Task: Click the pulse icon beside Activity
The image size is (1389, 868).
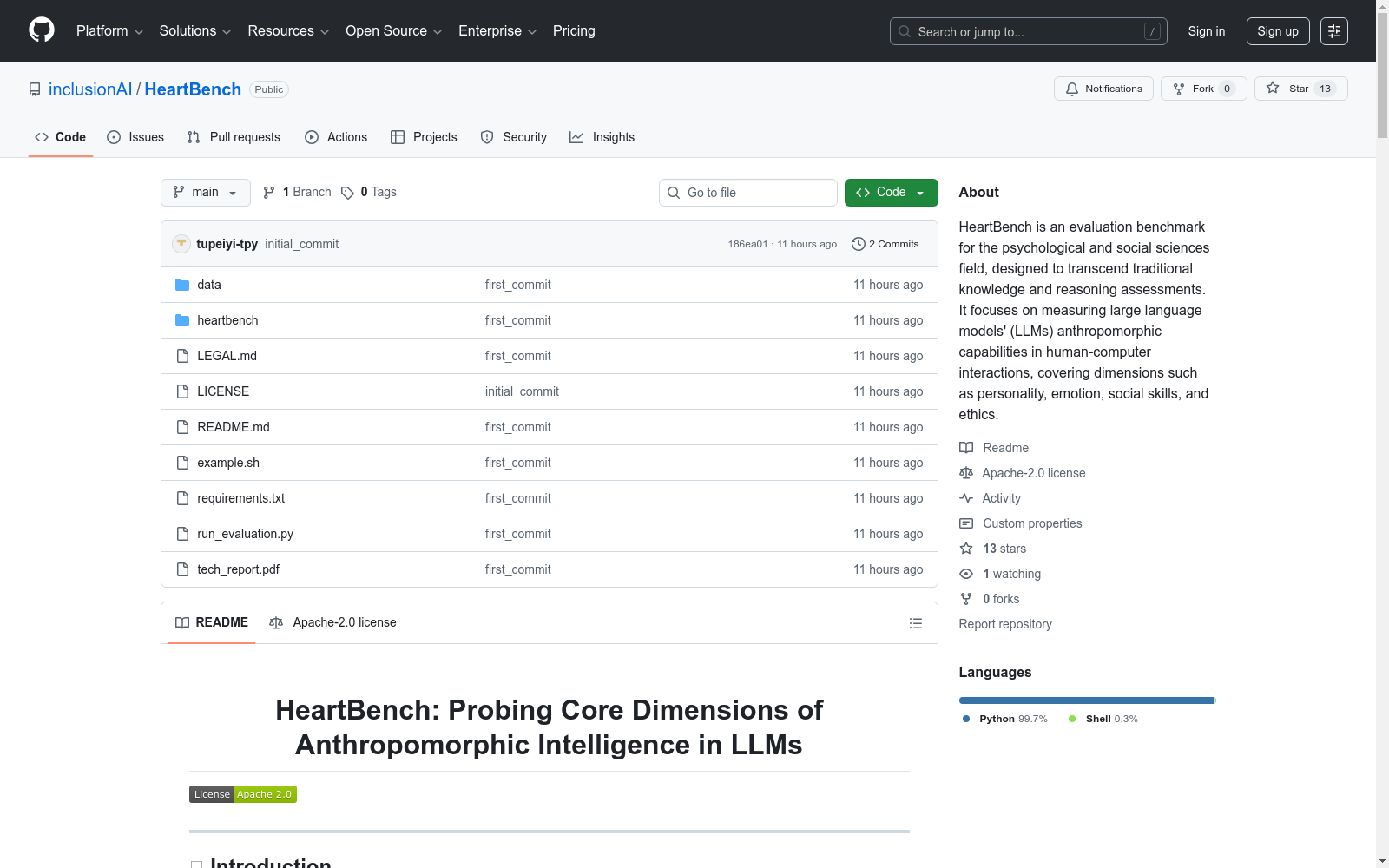Action: click(x=966, y=498)
